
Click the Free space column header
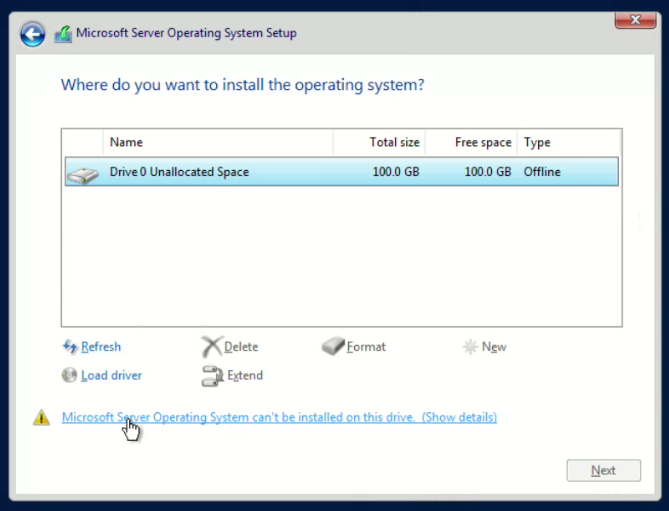[x=483, y=142]
